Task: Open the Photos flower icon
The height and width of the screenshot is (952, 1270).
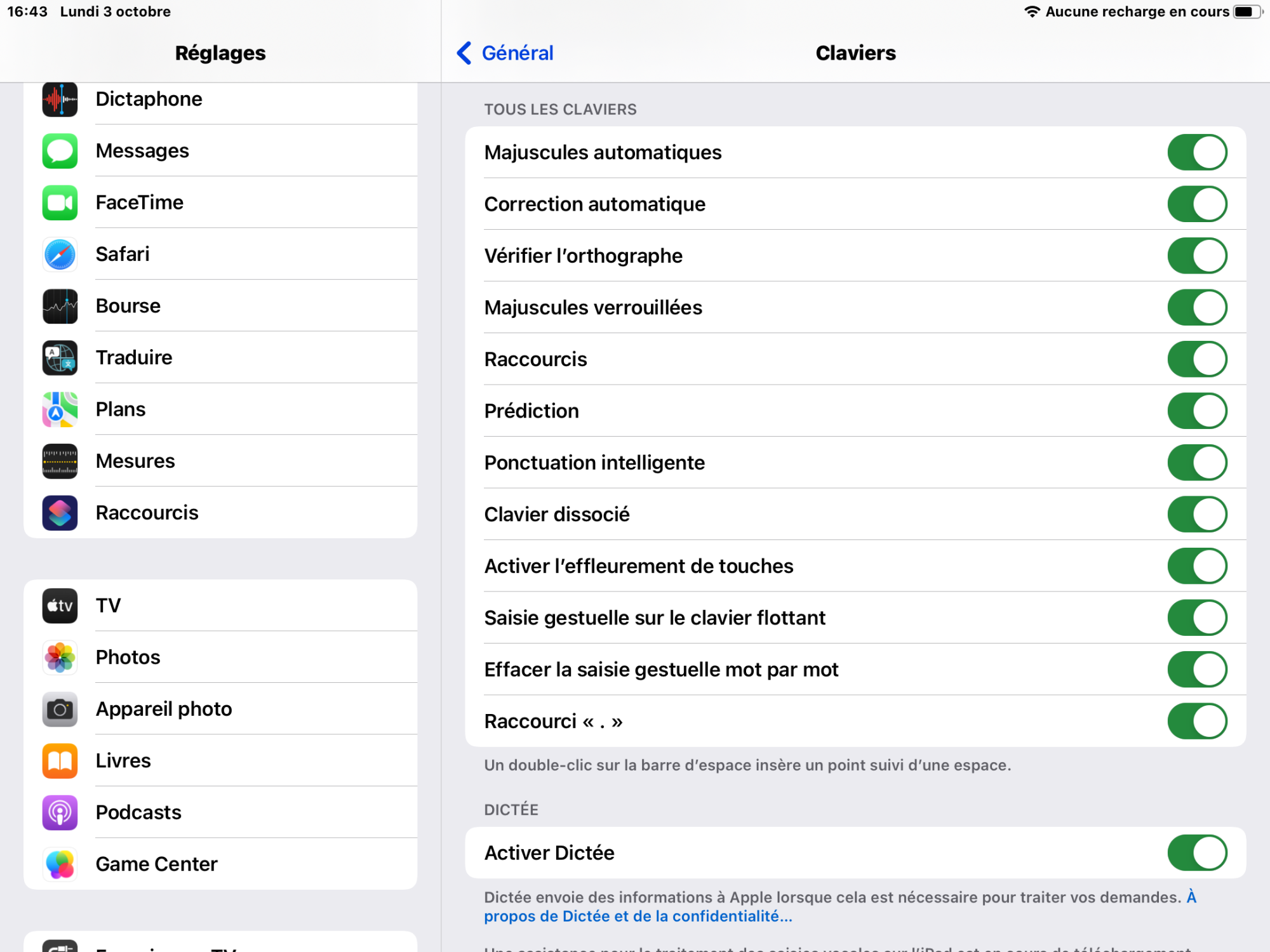Action: pos(60,658)
